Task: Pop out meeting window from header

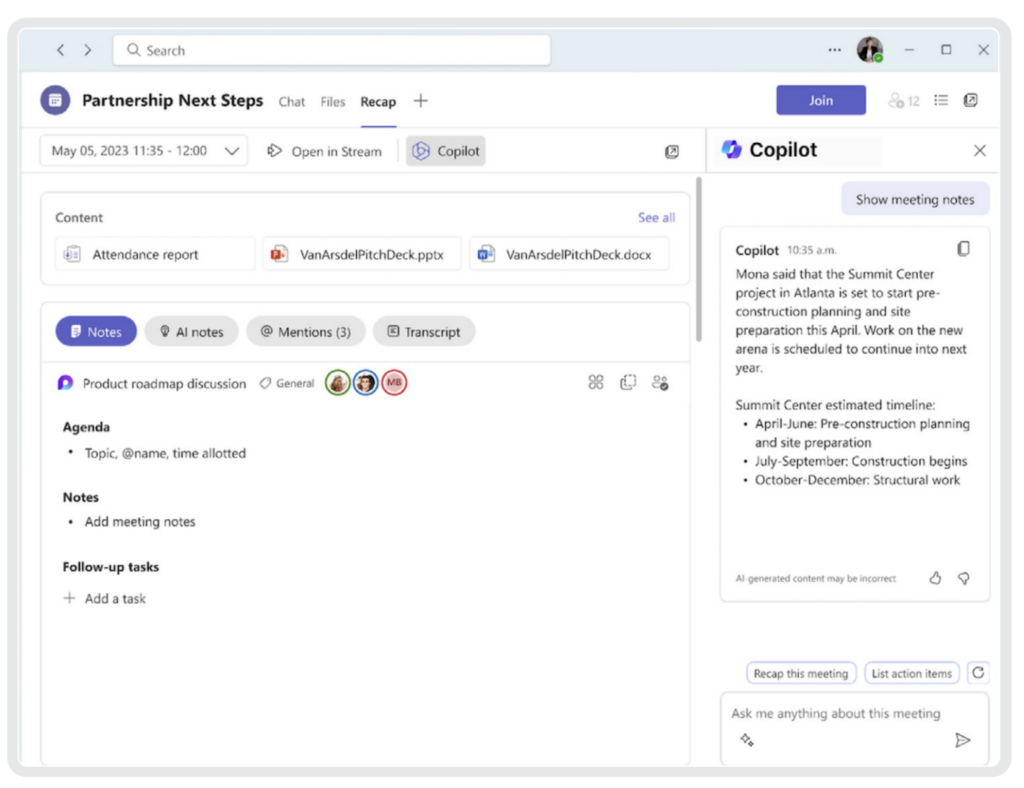Action: pos(971,100)
